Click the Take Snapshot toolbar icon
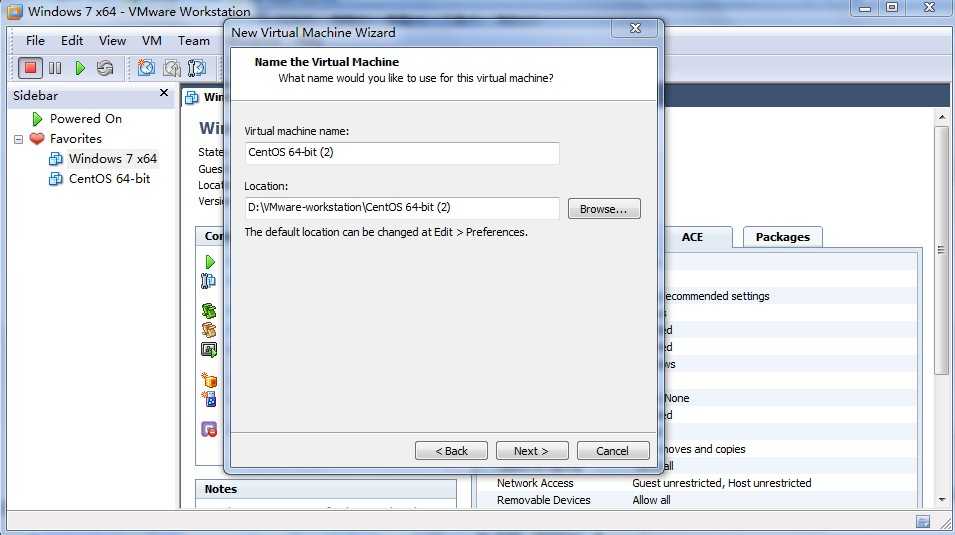Viewport: 955px width, 535px height. click(146, 68)
